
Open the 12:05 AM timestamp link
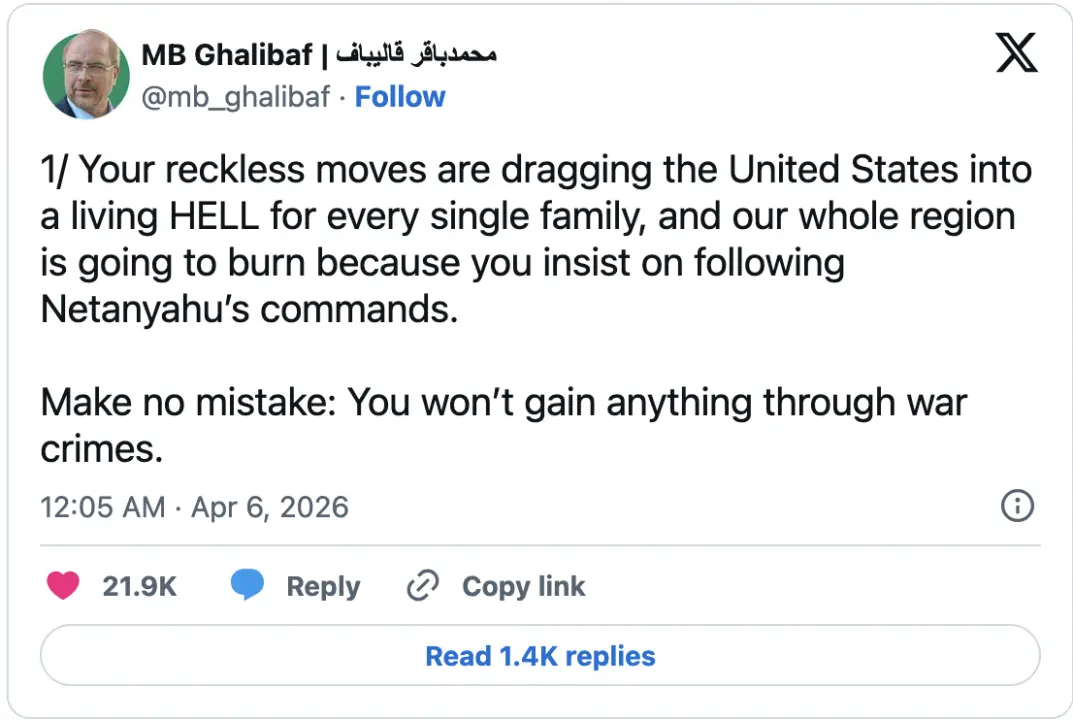103,507
